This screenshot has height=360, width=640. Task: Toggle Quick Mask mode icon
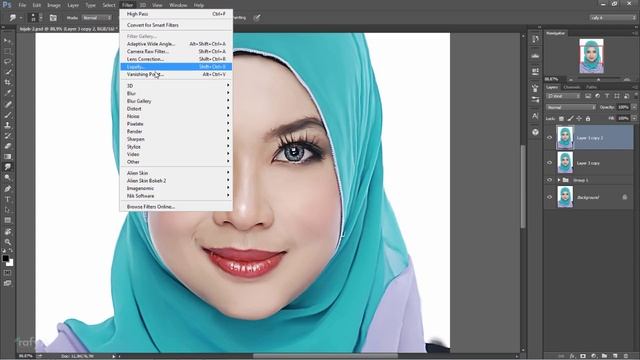click(x=7, y=273)
